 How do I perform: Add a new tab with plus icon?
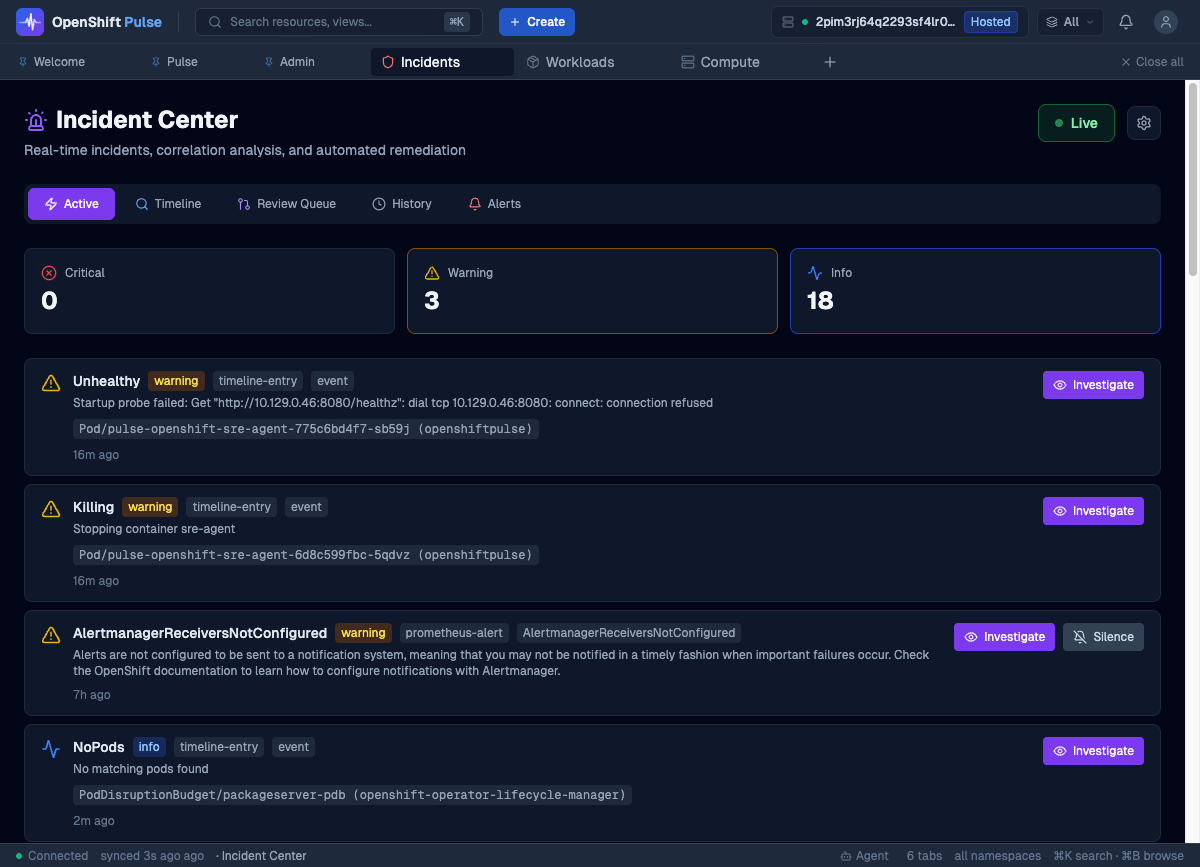(829, 62)
